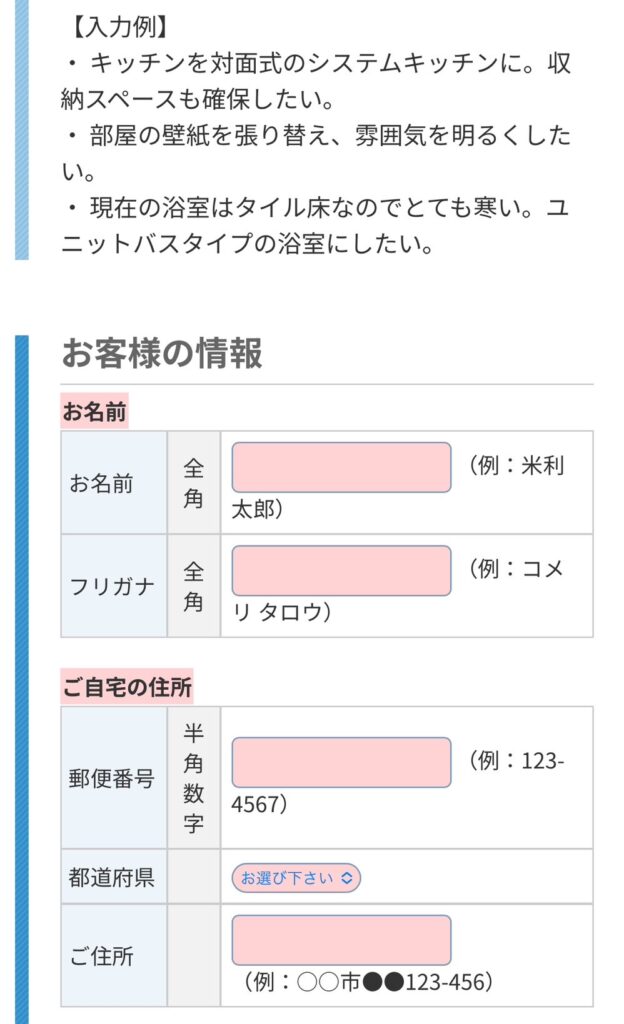Click the ご住所 address input field
The width and height of the screenshot is (624, 1024).
click(340, 939)
